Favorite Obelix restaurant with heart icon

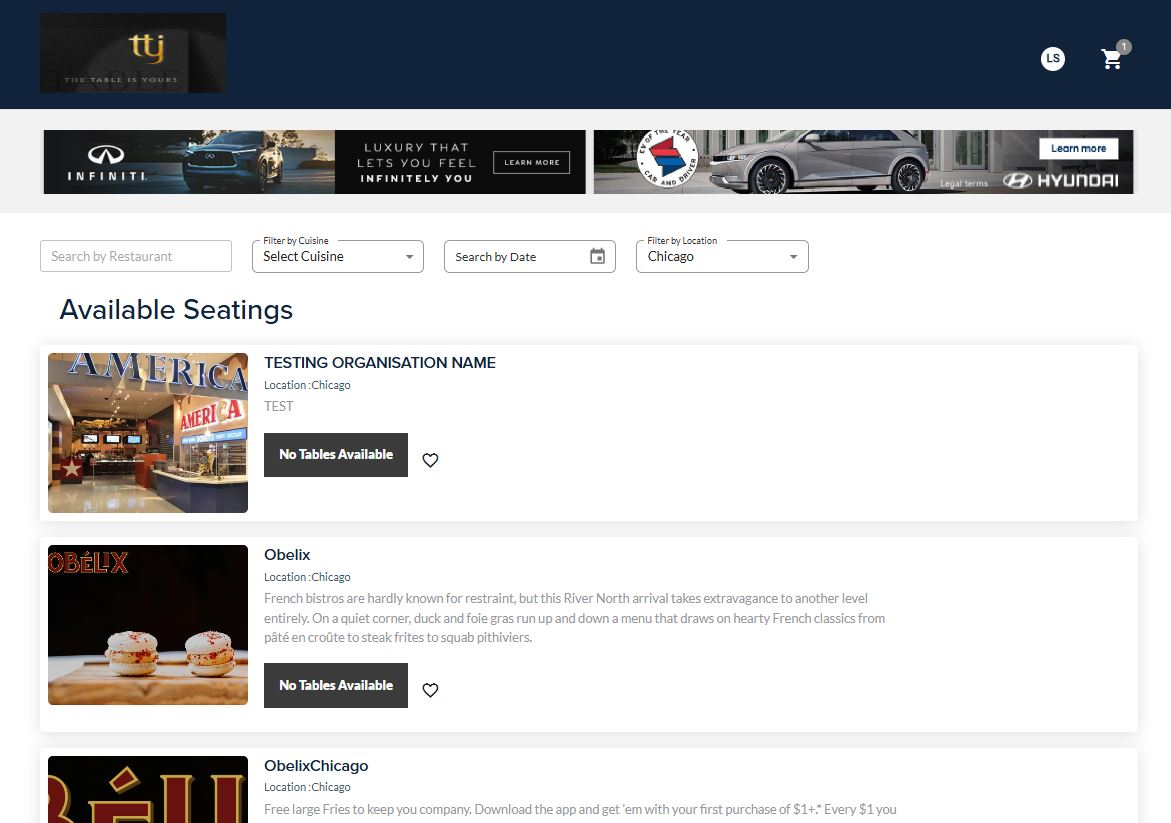click(x=430, y=690)
